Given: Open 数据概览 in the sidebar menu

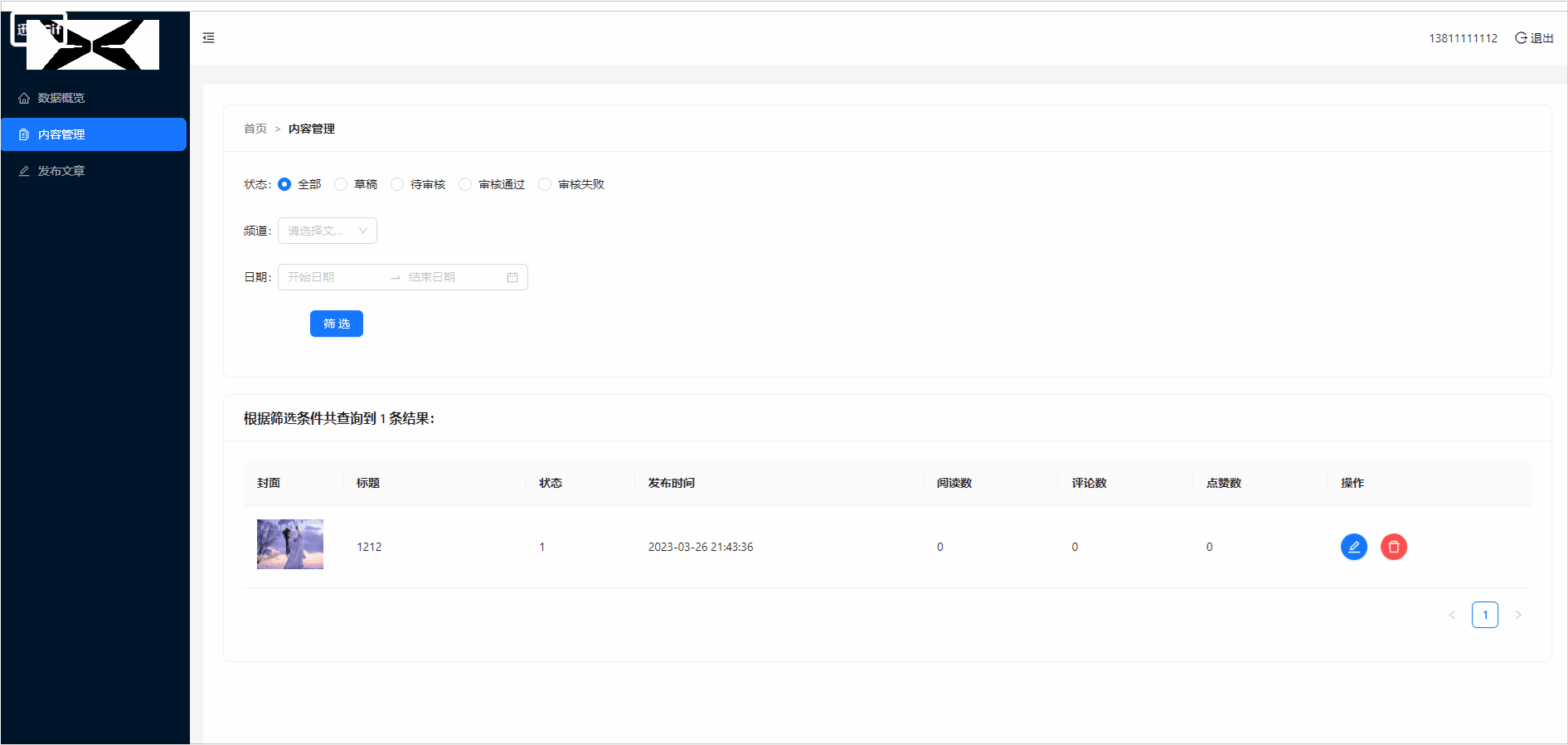Looking at the screenshot, I should click(61, 98).
